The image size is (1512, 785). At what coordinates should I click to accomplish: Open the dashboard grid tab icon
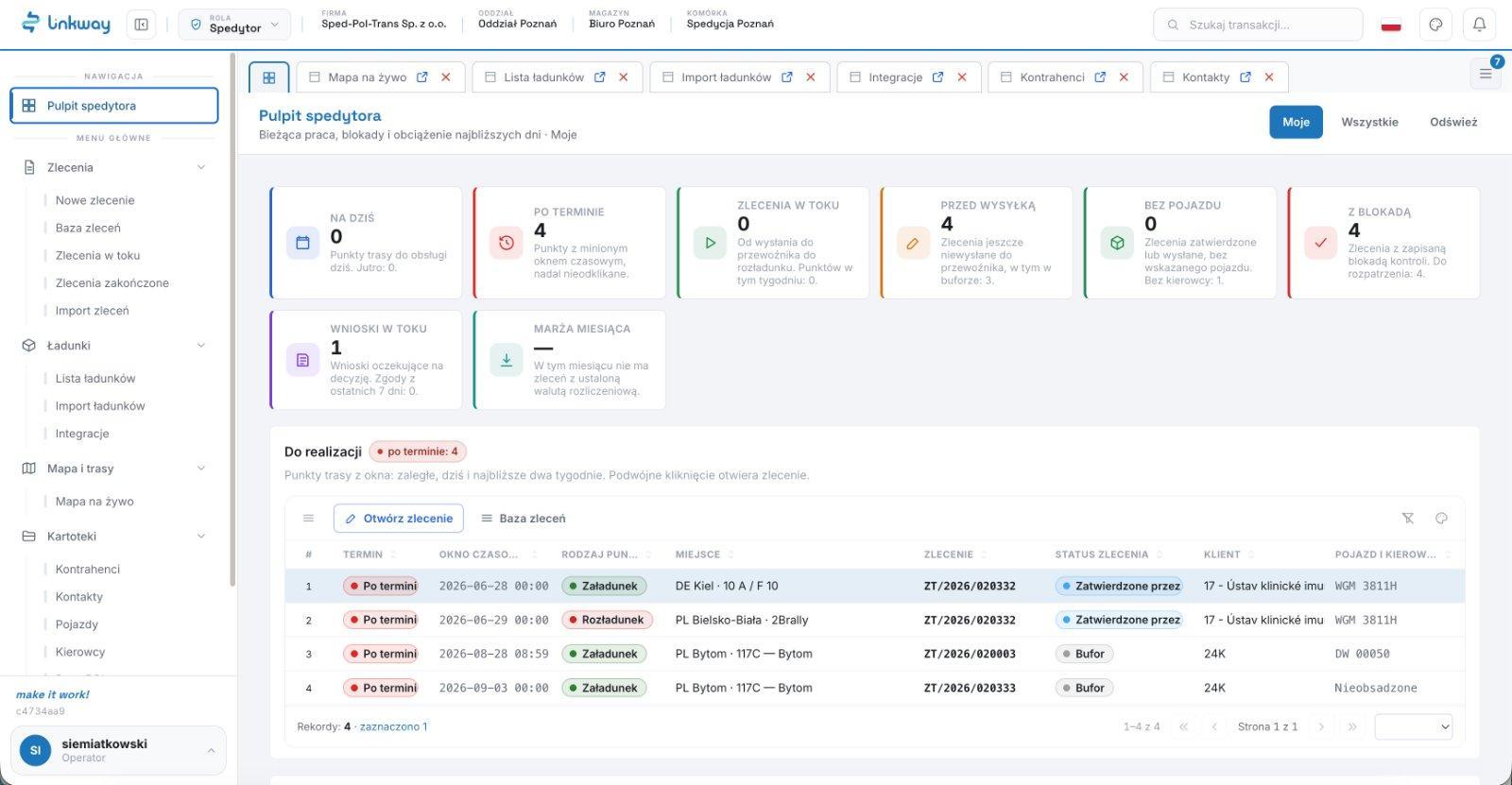click(269, 77)
